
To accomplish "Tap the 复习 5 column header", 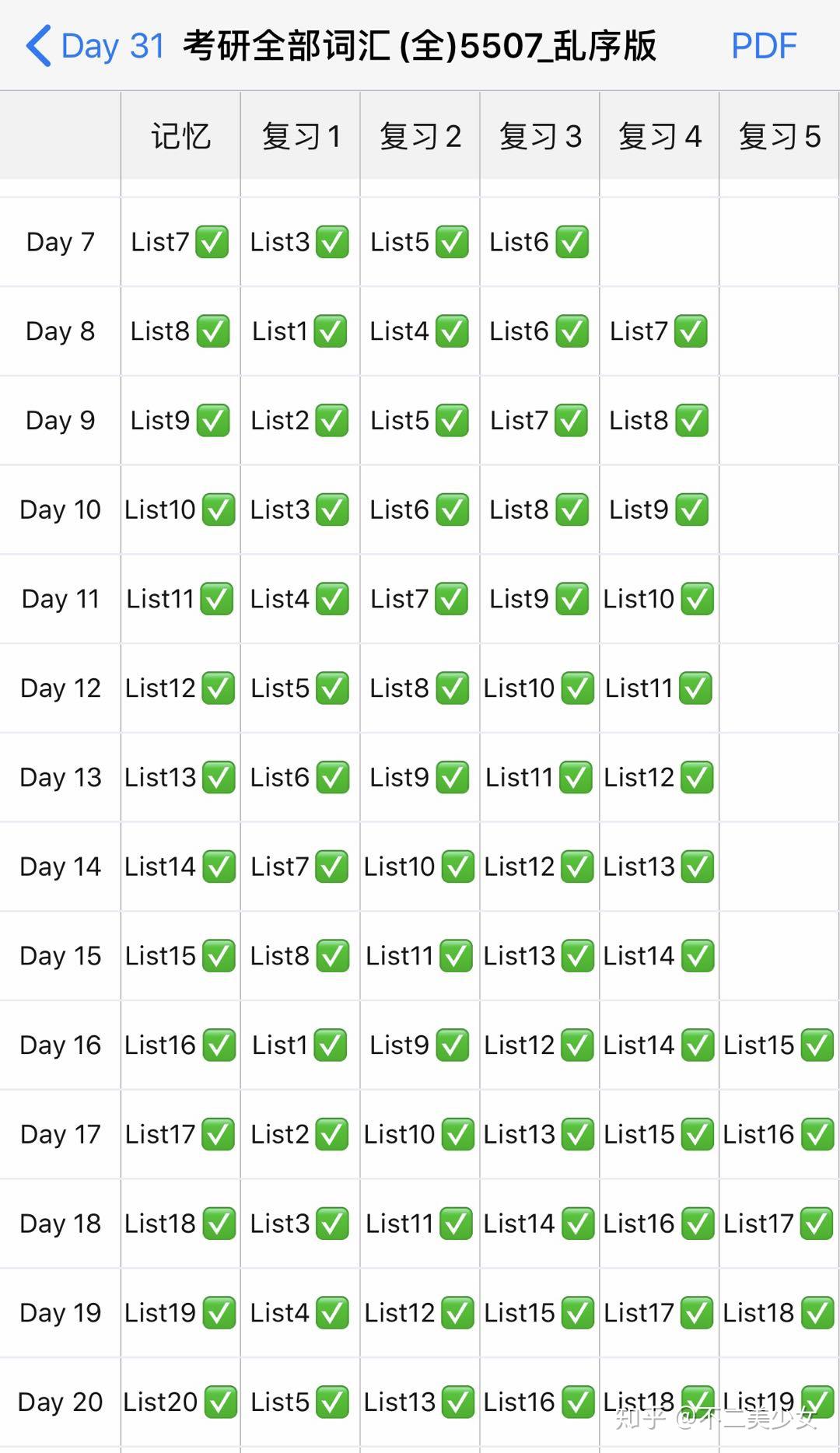I will 779,137.
